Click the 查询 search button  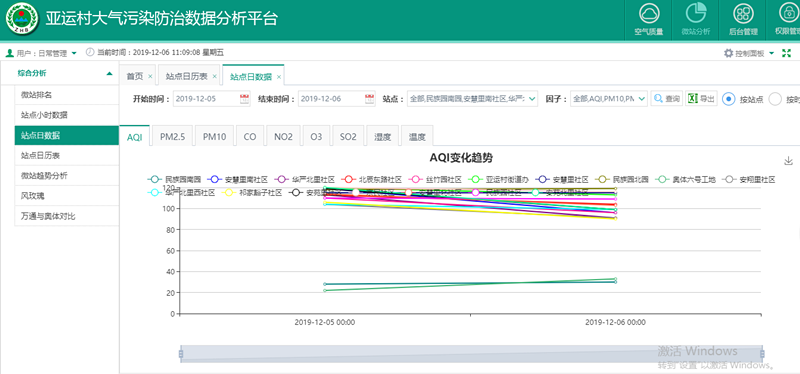(667, 99)
